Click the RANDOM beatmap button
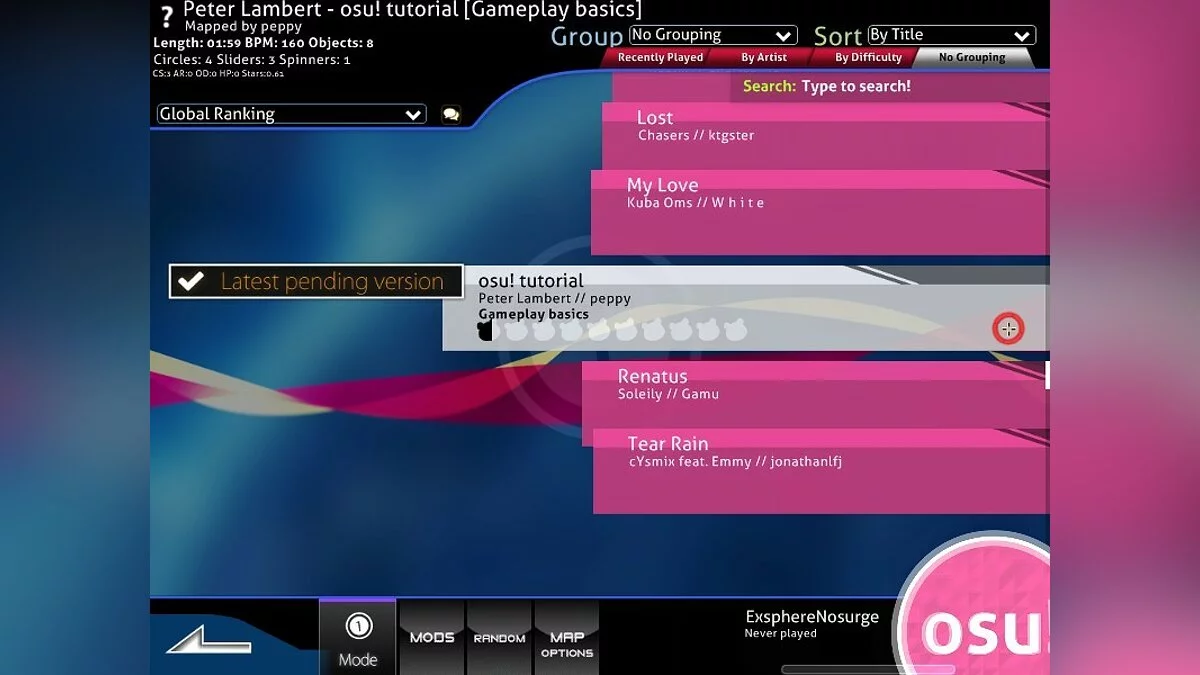This screenshot has height=675, width=1200. point(499,637)
